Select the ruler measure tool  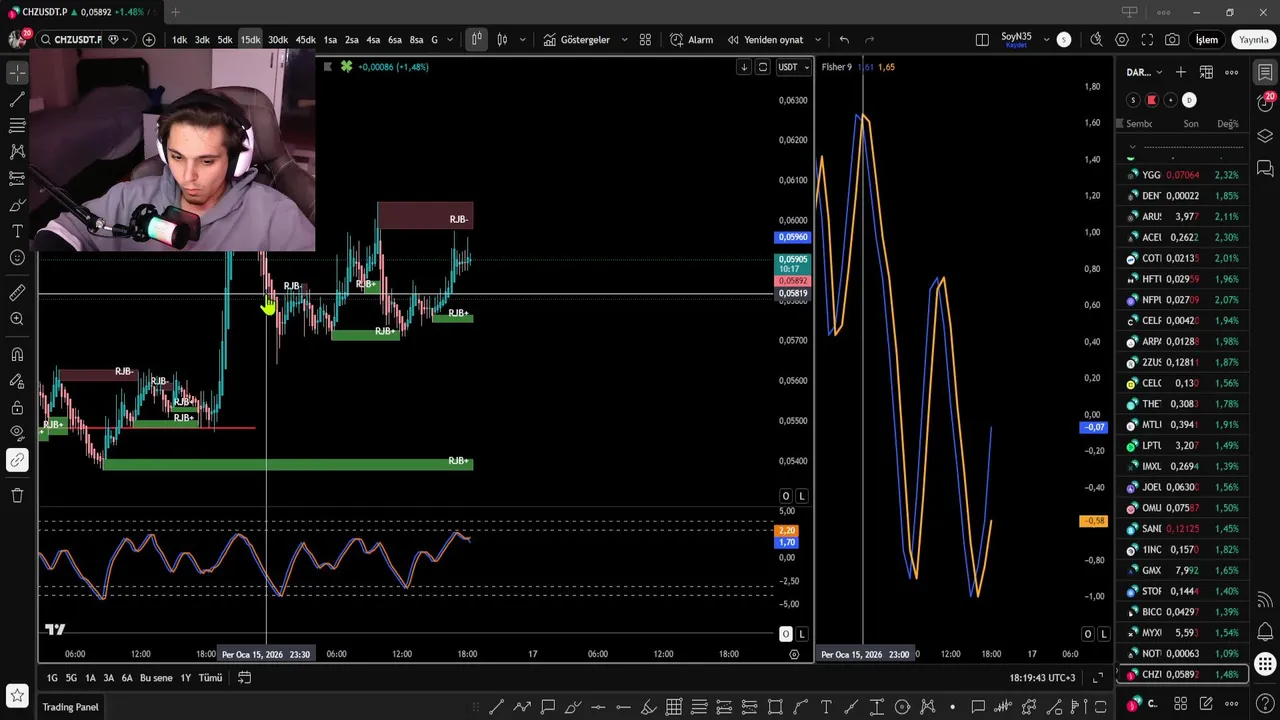coord(17,293)
